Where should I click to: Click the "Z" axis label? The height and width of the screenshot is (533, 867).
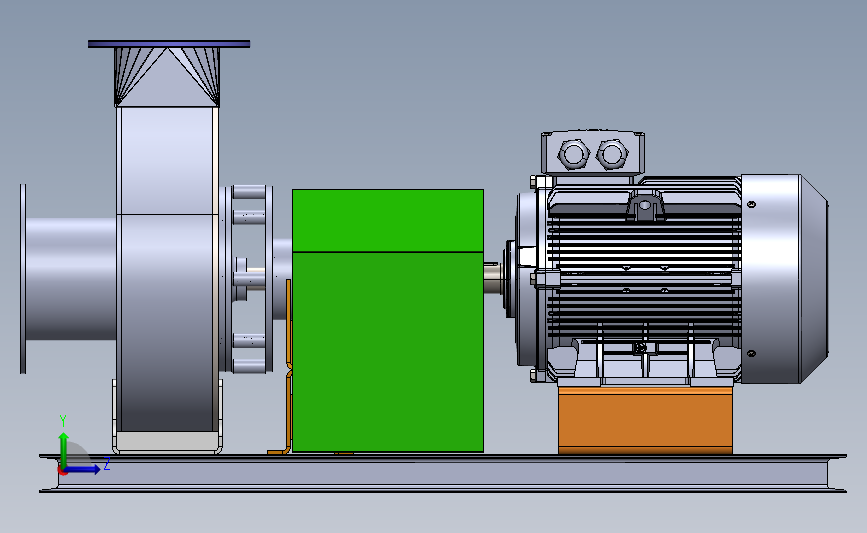tap(107, 463)
